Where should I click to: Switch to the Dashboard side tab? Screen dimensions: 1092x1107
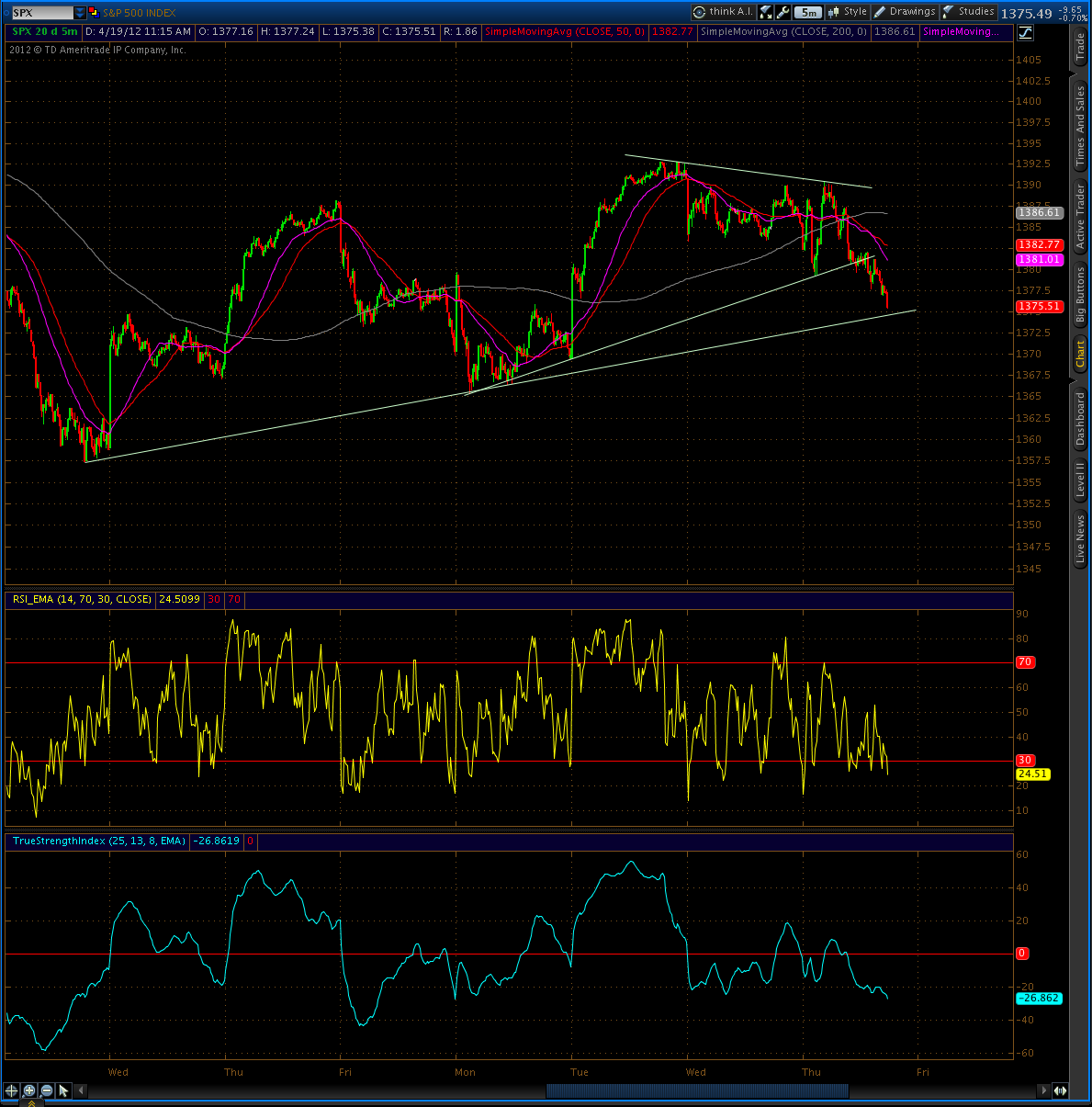1080,419
